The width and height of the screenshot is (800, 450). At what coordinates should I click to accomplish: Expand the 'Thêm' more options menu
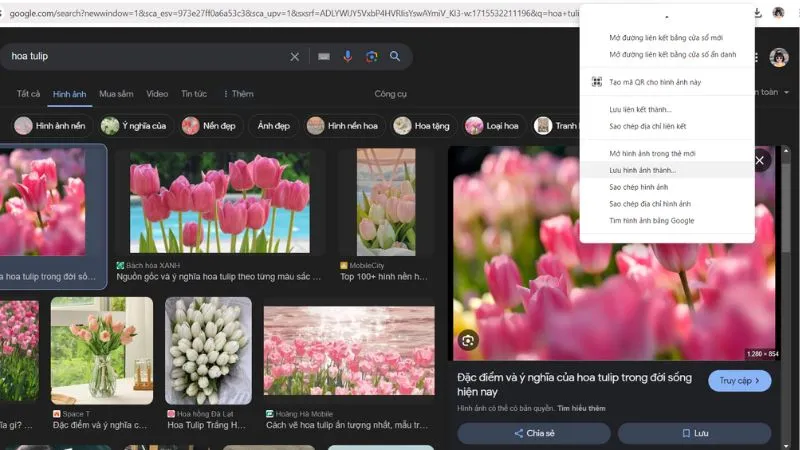pyautogui.click(x=238, y=93)
